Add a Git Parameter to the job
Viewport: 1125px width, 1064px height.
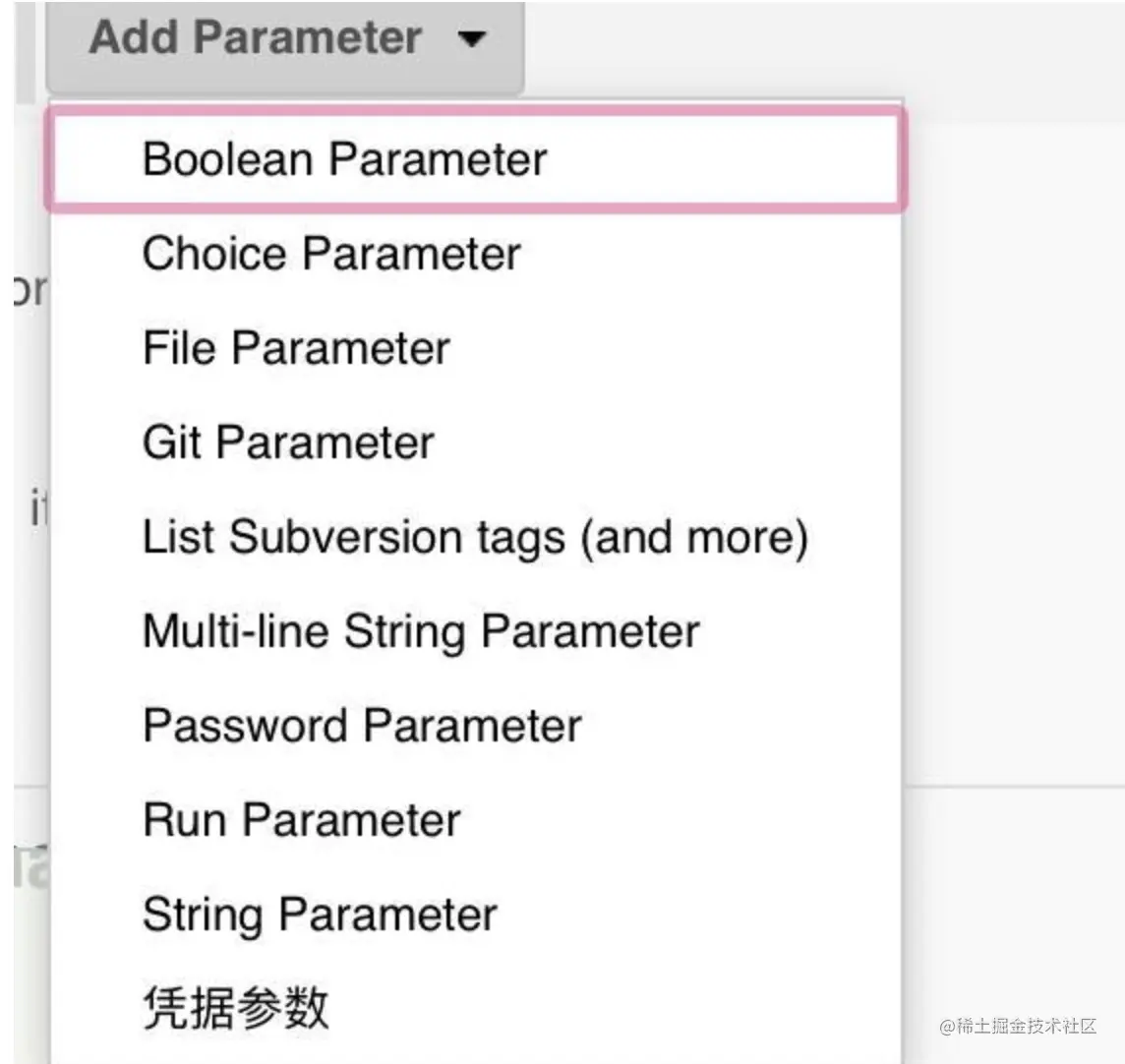click(x=288, y=443)
